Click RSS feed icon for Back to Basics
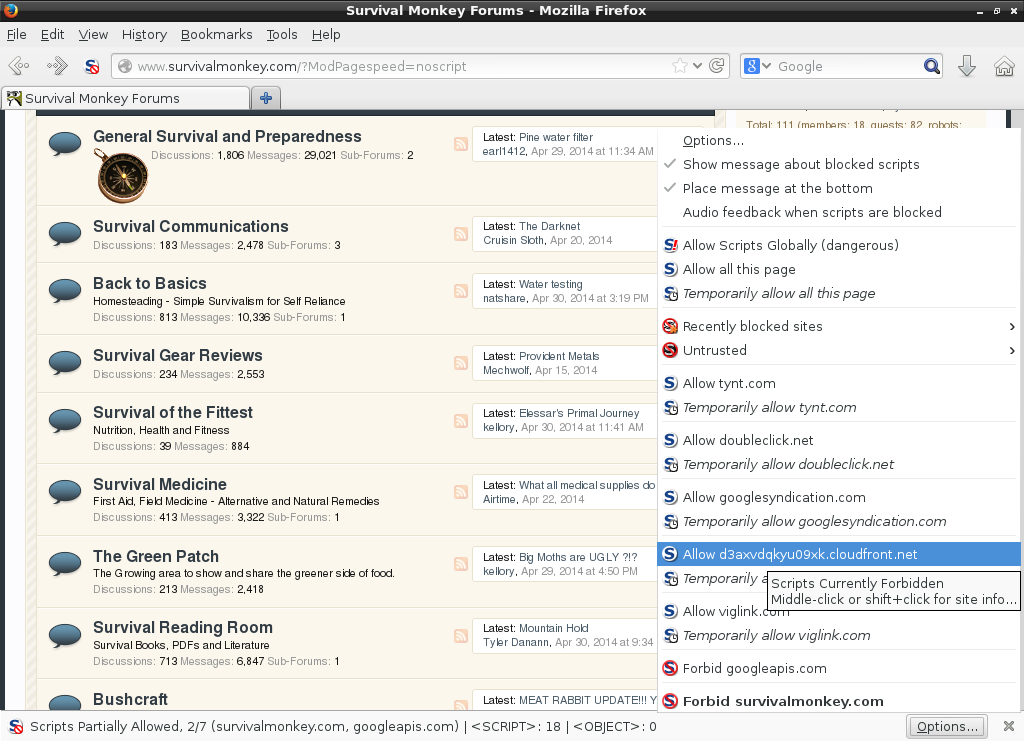 click(x=460, y=291)
